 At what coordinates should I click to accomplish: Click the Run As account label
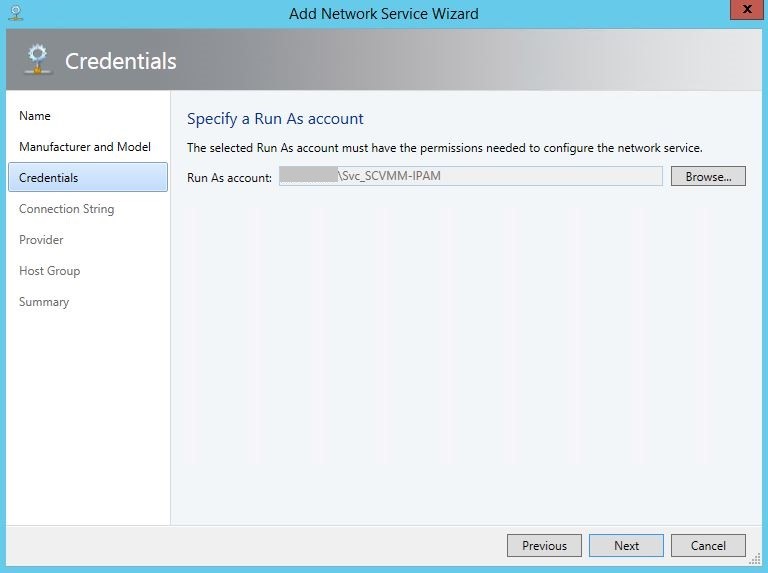(229, 178)
